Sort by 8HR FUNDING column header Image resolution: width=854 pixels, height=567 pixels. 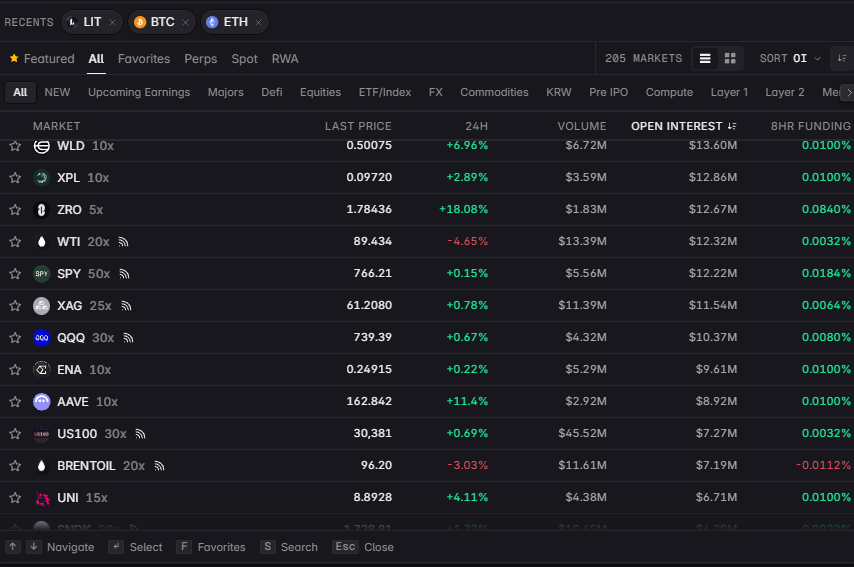tap(810, 126)
